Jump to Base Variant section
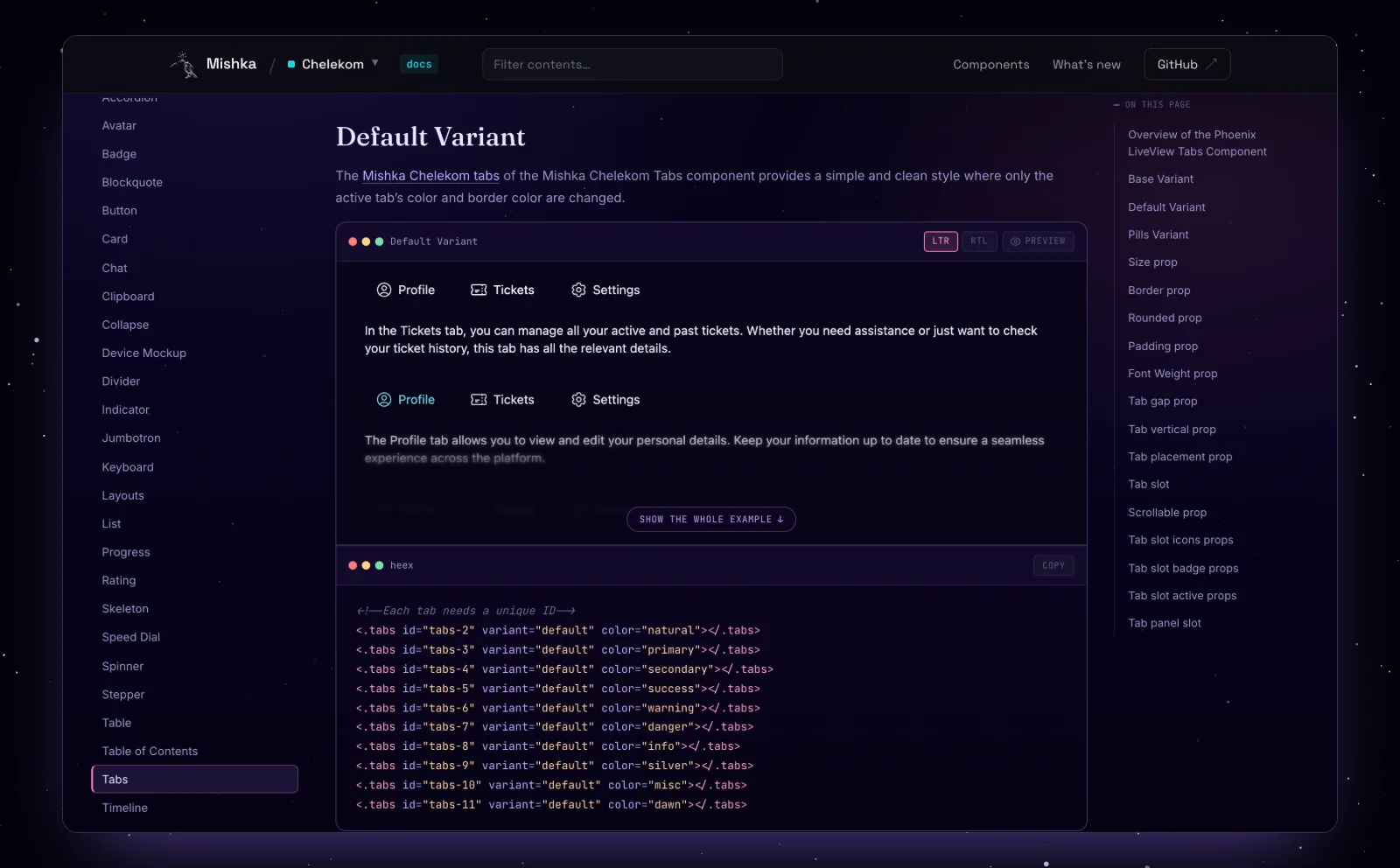This screenshot has height=868, width=1400. (1160, 179)
